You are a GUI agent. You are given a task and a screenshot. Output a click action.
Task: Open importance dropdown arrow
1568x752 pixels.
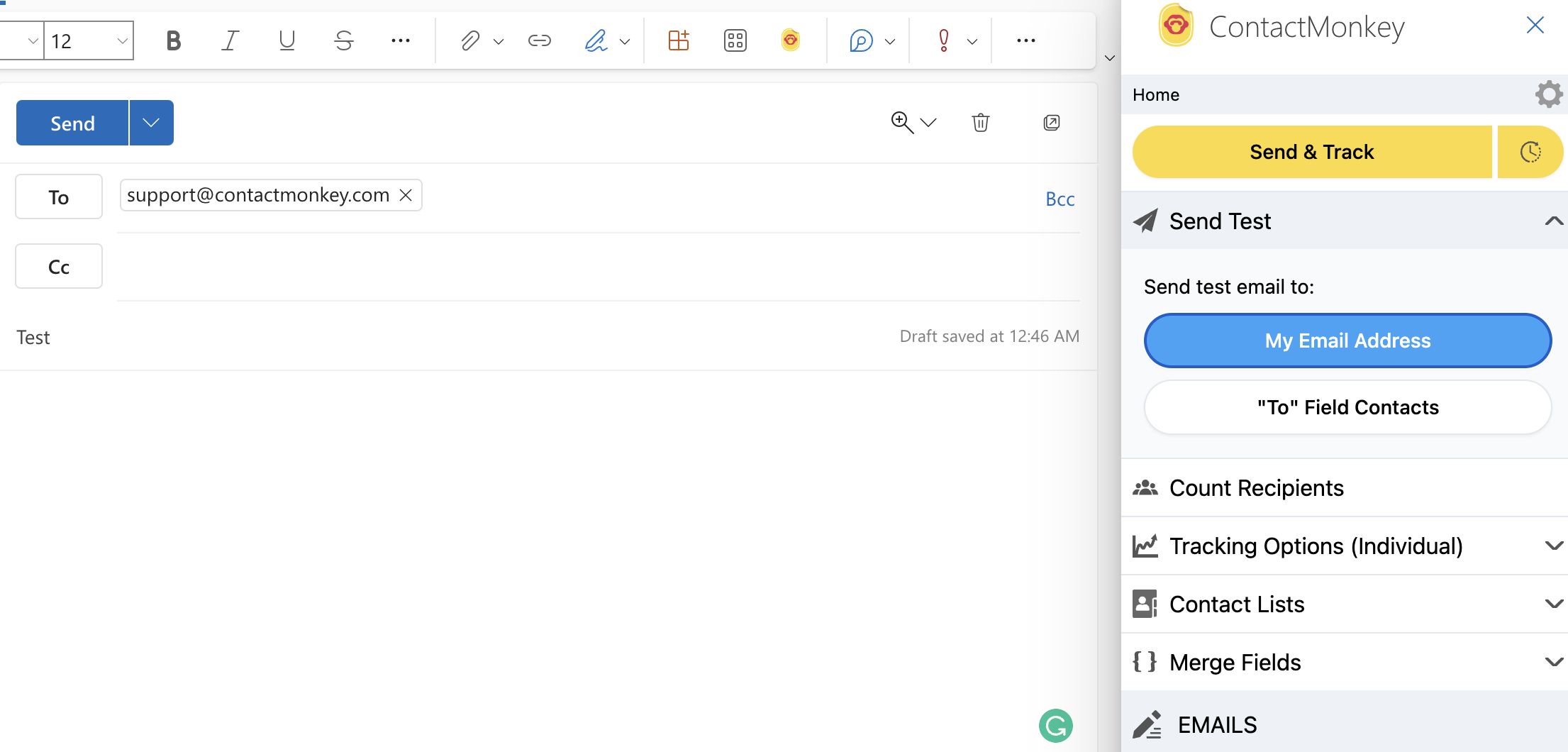click(x=972, y=41)
